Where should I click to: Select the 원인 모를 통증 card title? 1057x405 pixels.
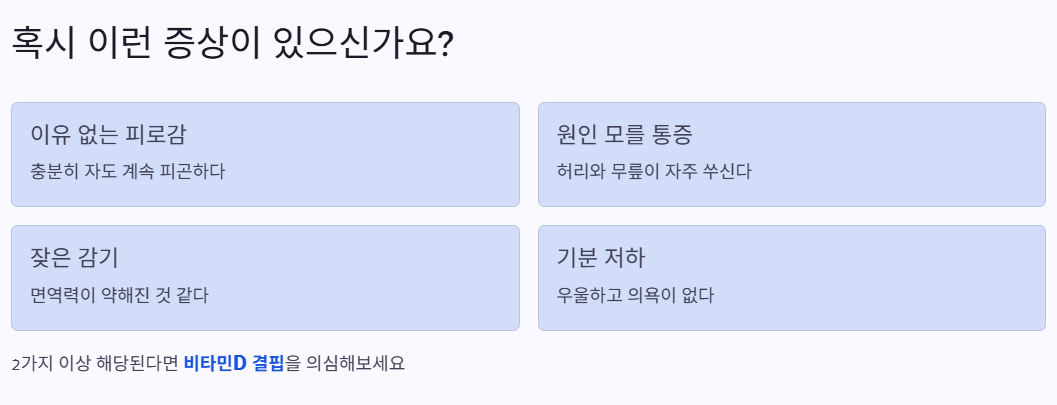pos(625,135)
